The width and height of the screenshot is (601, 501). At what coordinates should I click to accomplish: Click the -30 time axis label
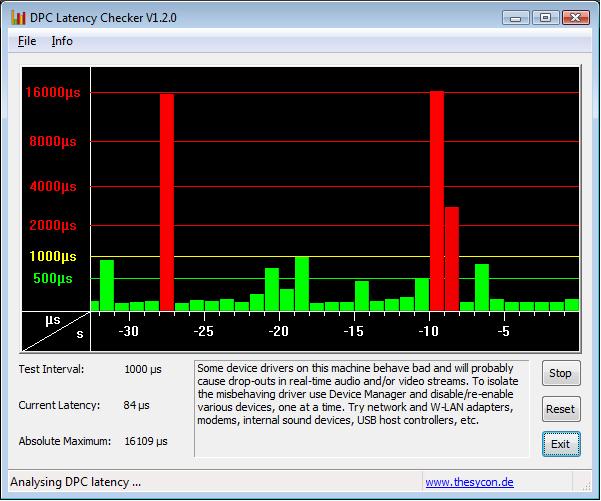click(129, 331)
